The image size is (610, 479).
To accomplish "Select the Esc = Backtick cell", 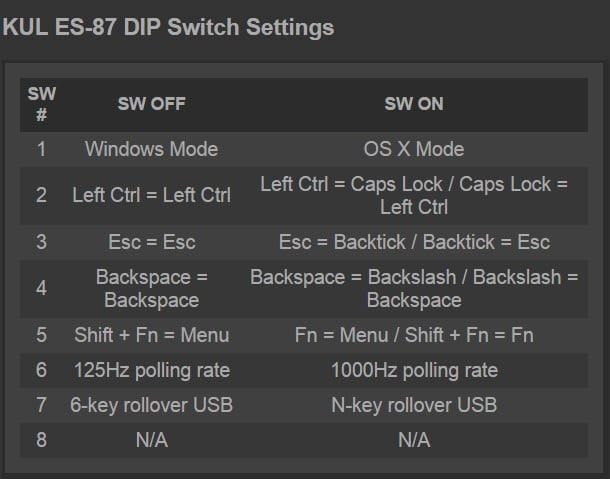I will pos(414,242).
